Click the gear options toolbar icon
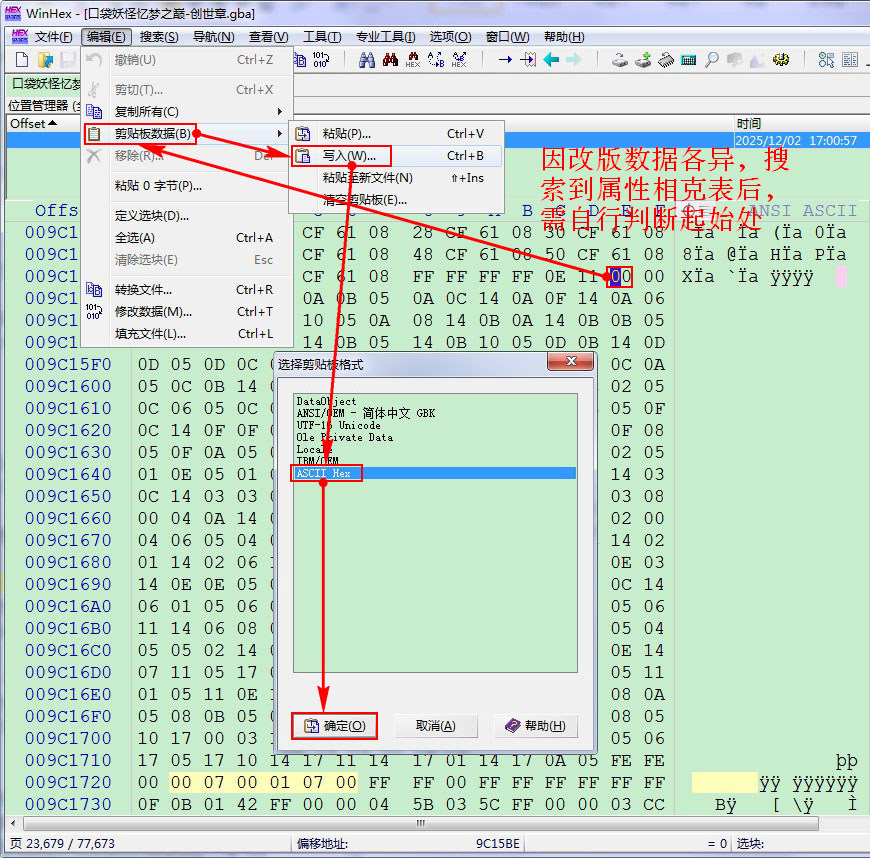 click(x=781, y=59)
